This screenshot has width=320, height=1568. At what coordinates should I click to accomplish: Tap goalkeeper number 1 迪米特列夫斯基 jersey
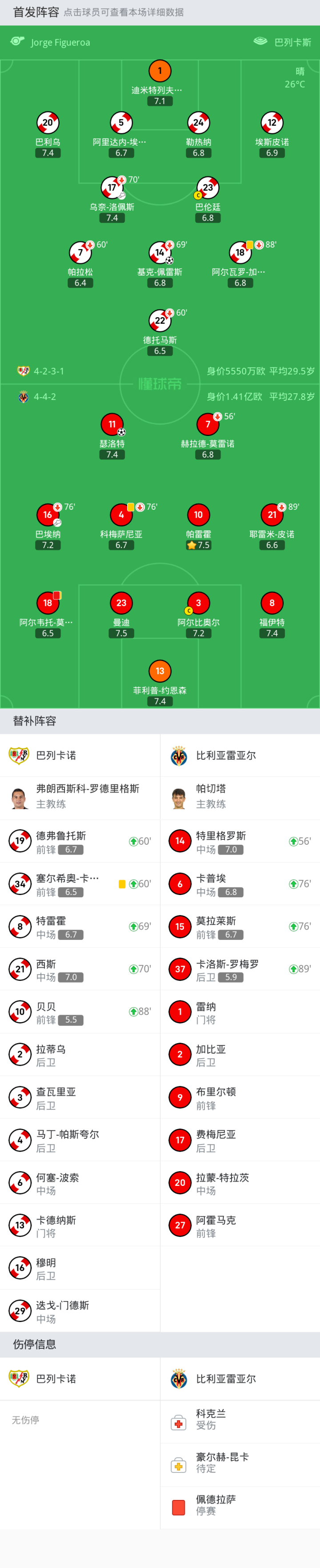tap(160, 71)
